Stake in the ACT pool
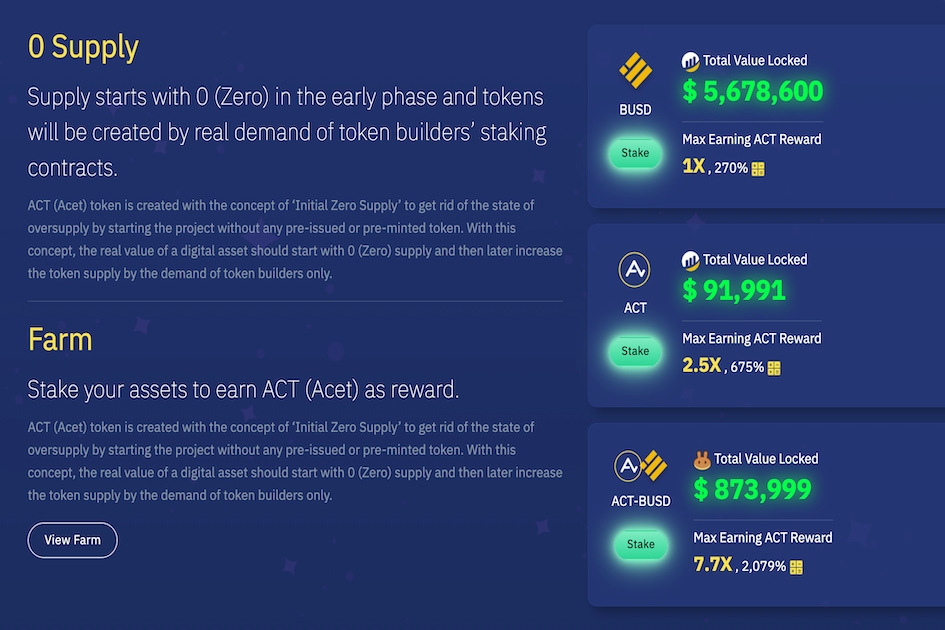The width and height of the screenshot is (945, 630). click(x=635, y=351)
